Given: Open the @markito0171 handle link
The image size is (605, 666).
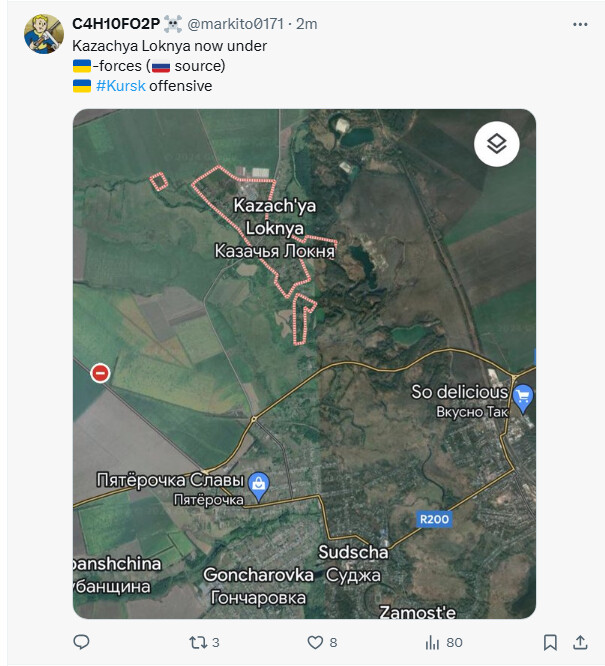Looking at the screenshot, I should tap(237, 23).
